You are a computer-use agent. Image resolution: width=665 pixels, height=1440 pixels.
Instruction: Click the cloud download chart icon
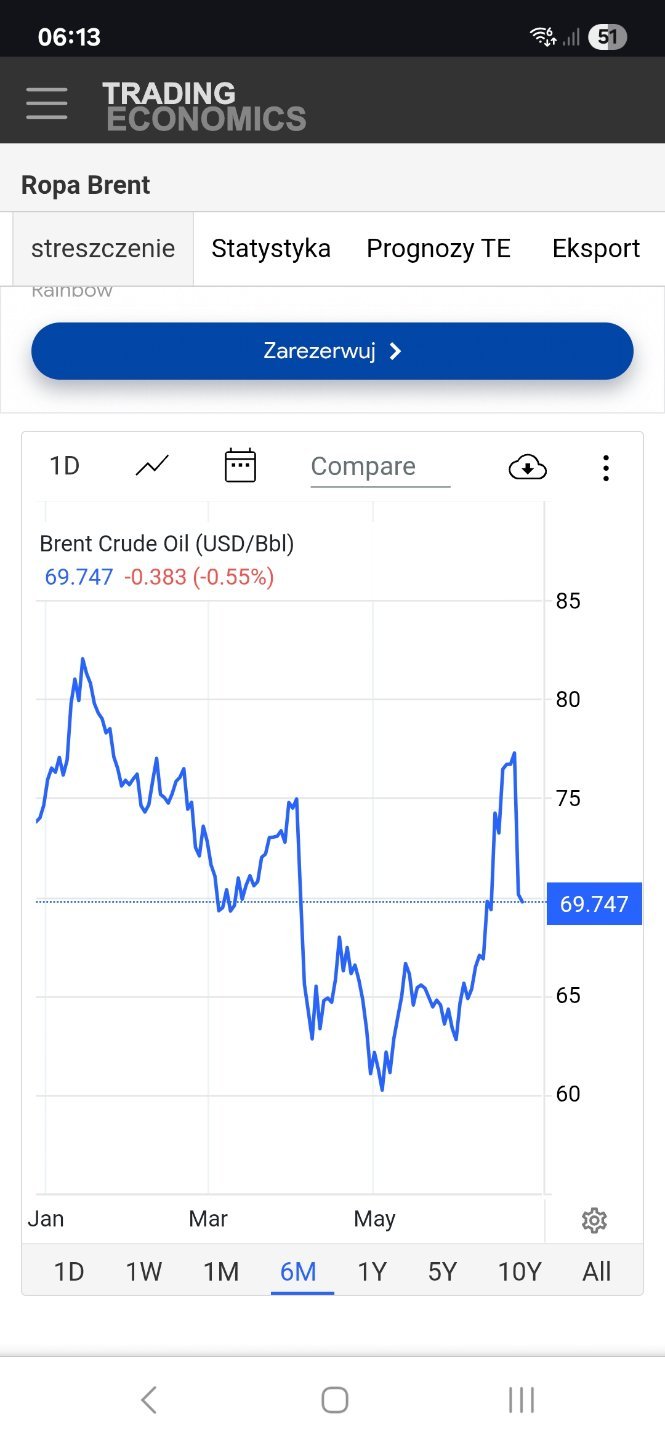pos(528,466)
